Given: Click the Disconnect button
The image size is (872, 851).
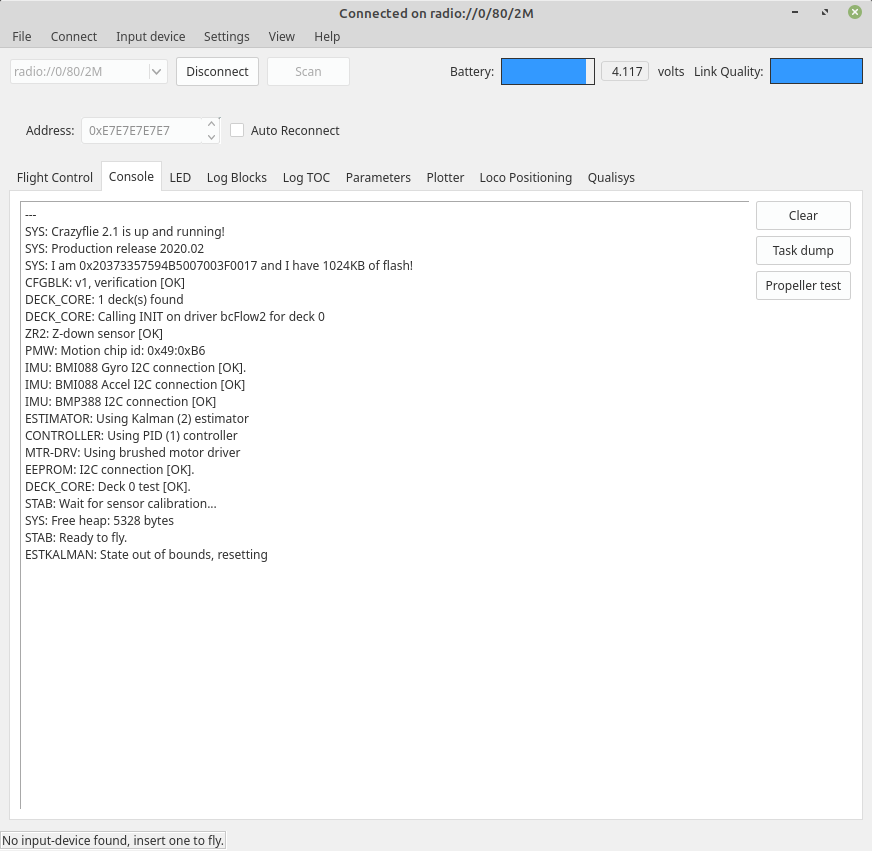Looking at the screenshot, I should point(217,71).
